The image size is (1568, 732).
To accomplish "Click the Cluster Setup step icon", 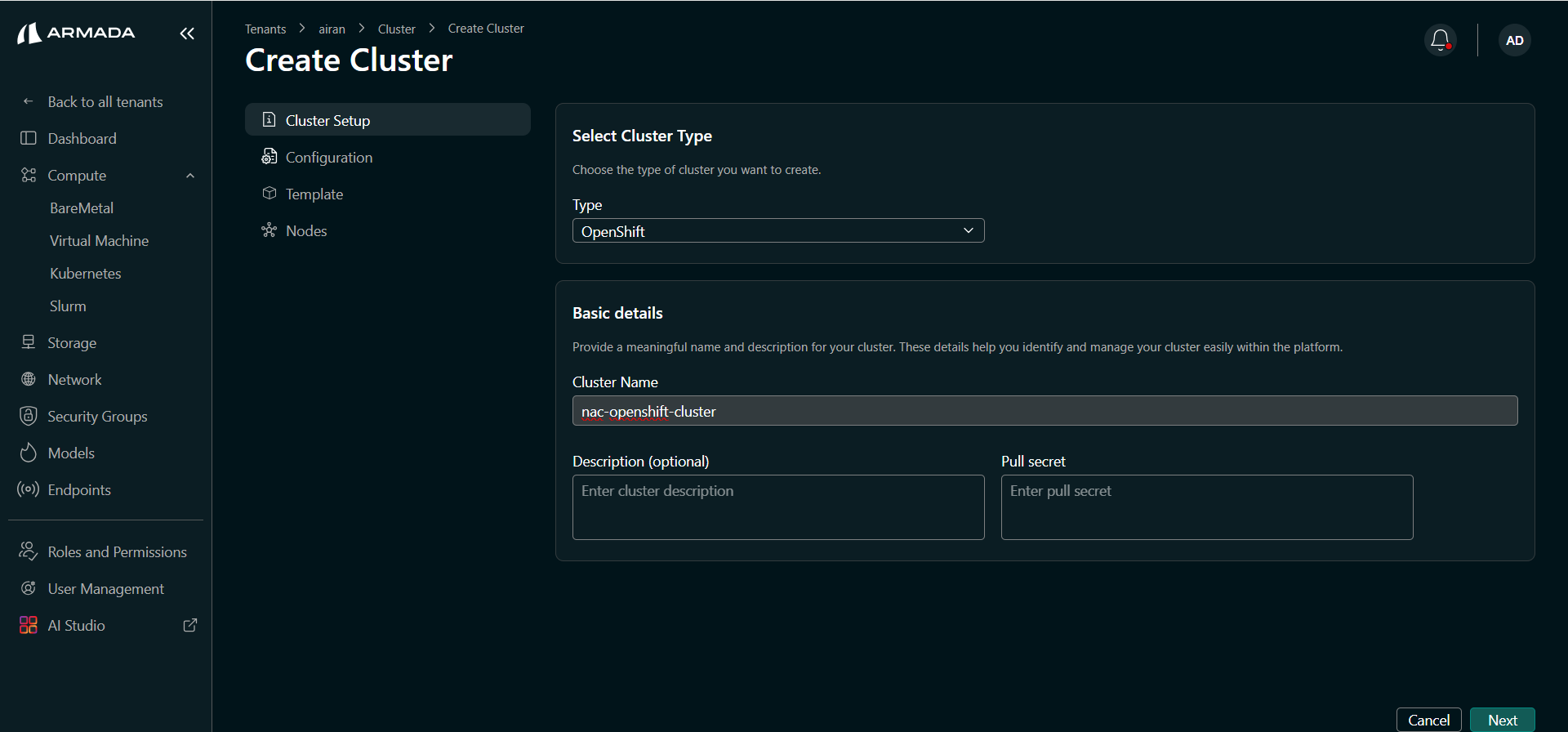I will [x=269, y=119].
